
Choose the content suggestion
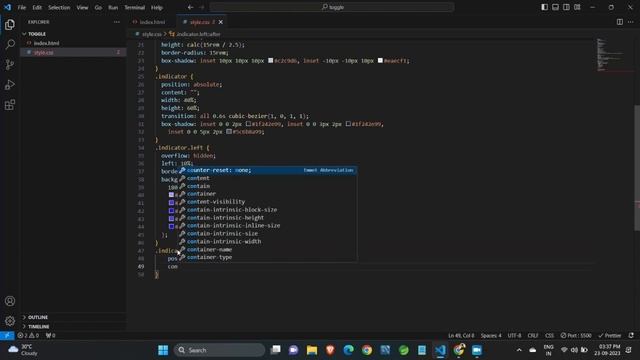click(267, 178)
